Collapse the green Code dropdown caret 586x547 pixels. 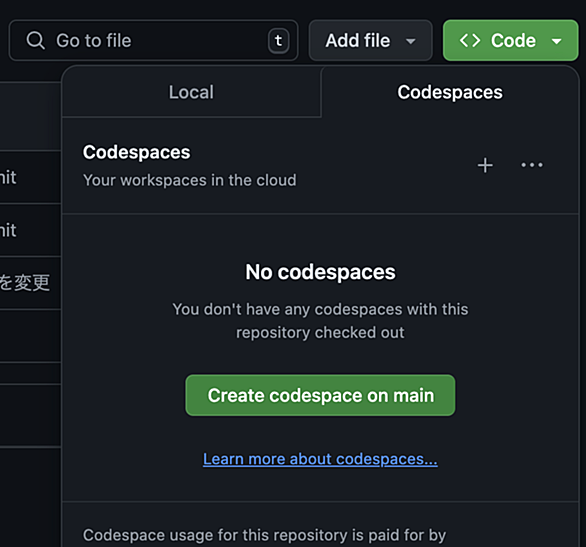point(556,41)
